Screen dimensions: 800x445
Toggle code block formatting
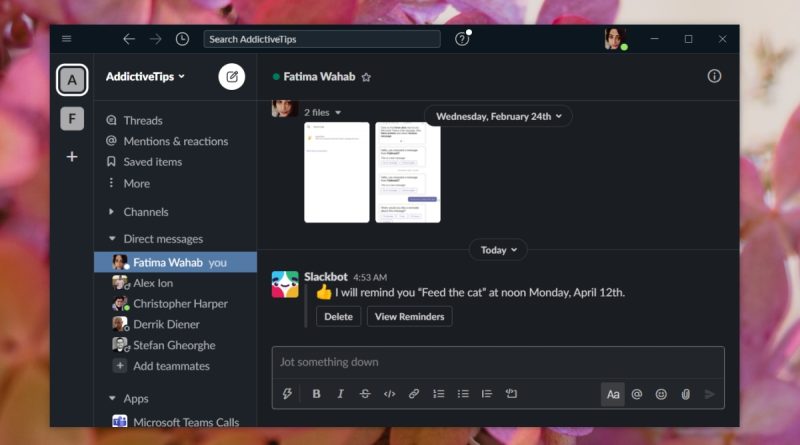point(511,393)
